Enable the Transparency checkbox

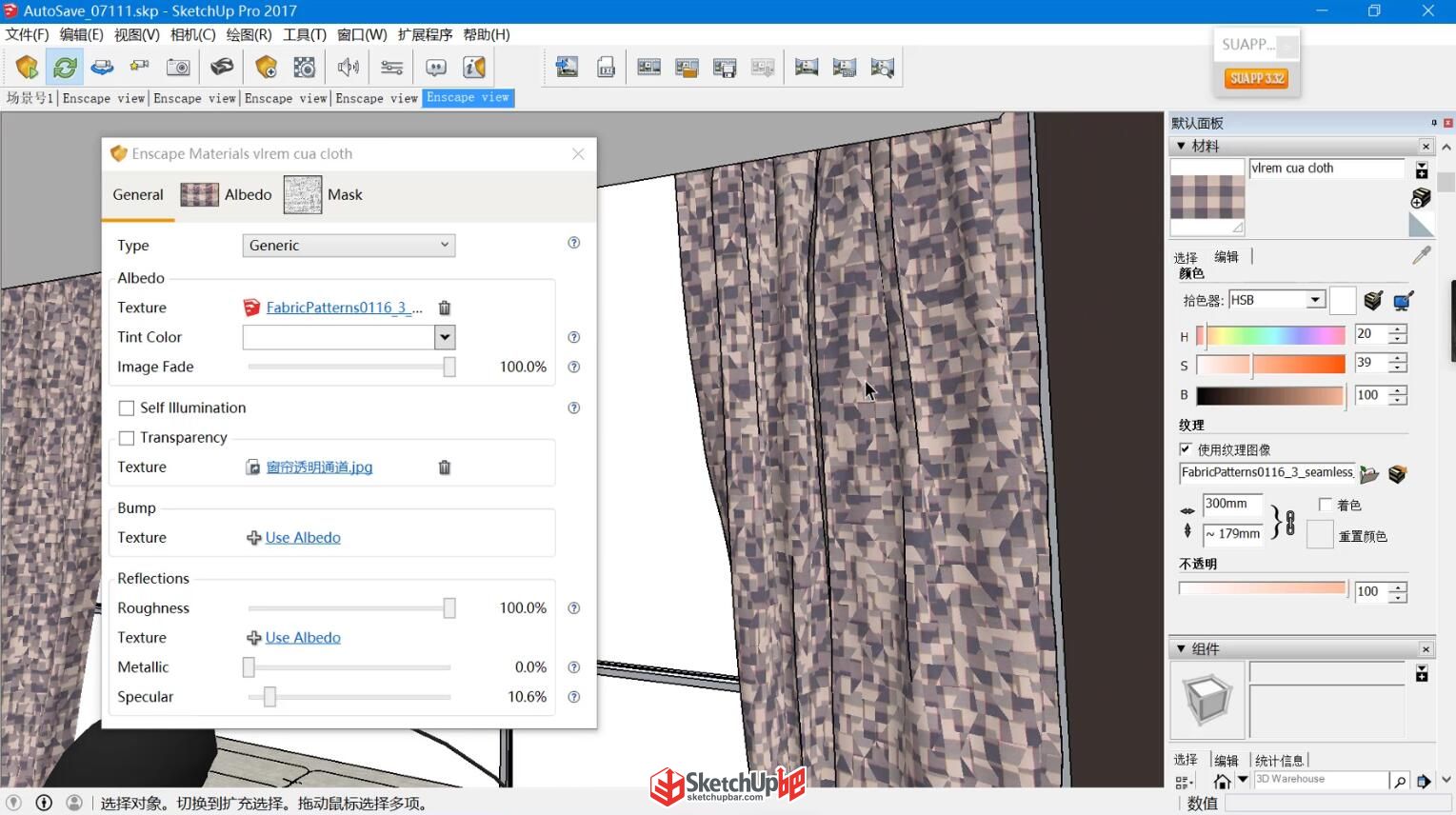126,438
